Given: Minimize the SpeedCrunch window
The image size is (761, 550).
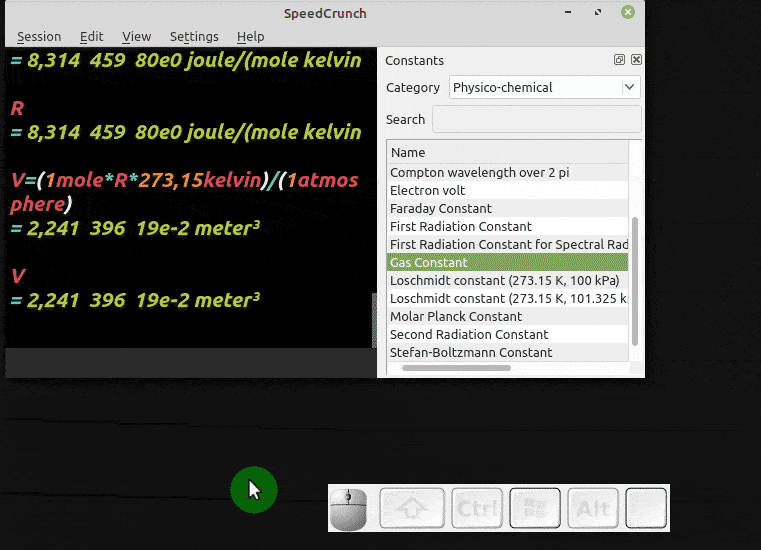Looking at the screenshot, I should pyautogui.click(x=568, y=12).
